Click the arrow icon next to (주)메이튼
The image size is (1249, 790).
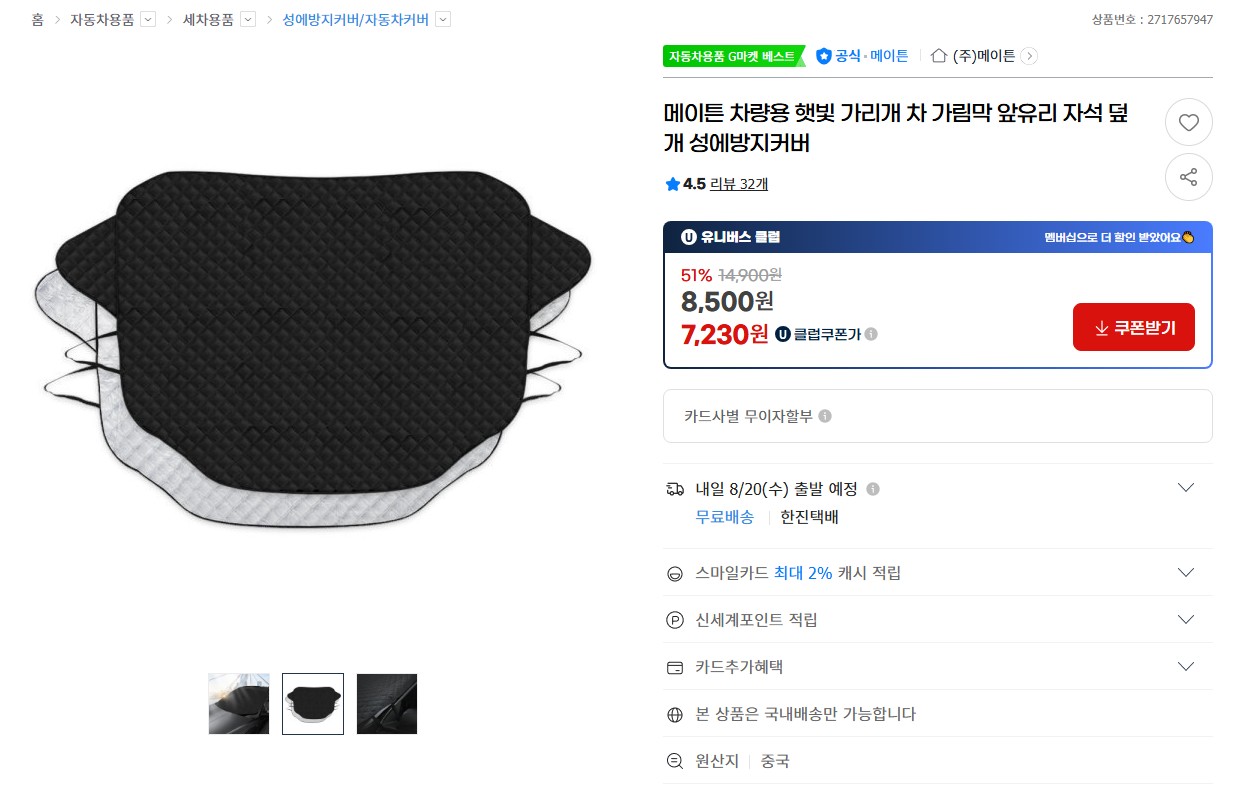(1029, 56)
